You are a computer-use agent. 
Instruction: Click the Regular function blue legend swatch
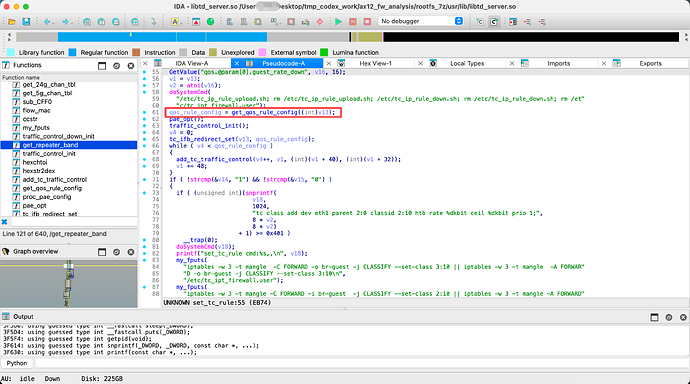[x=73, y=52]
